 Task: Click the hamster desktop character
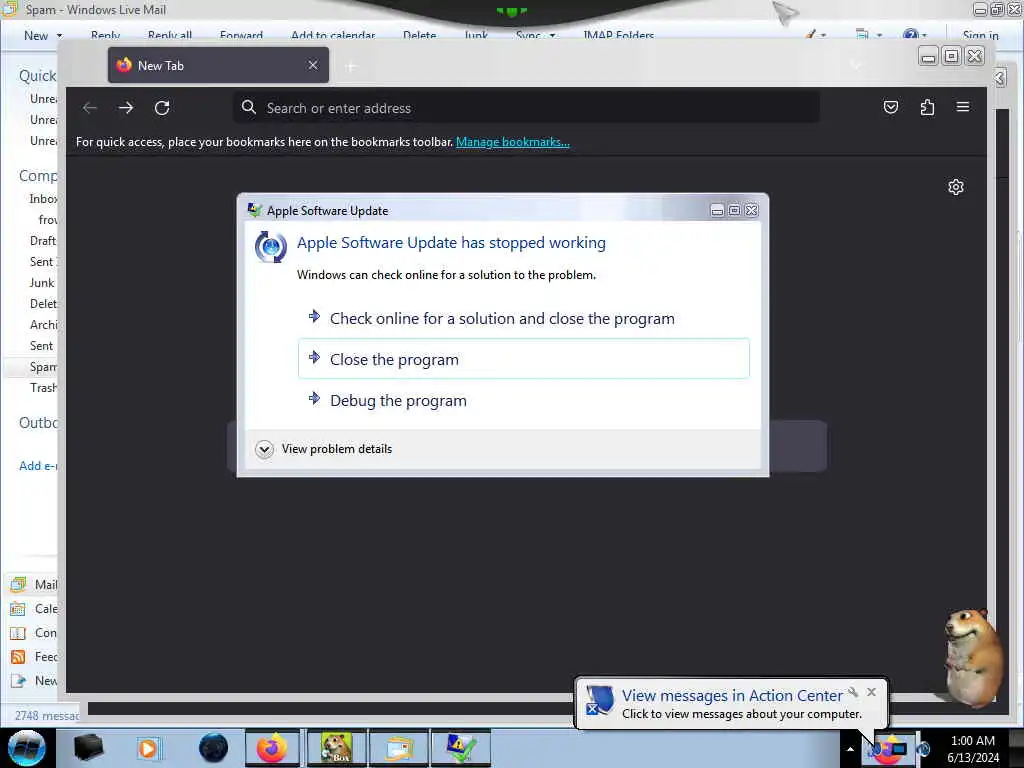pos(972,657)
